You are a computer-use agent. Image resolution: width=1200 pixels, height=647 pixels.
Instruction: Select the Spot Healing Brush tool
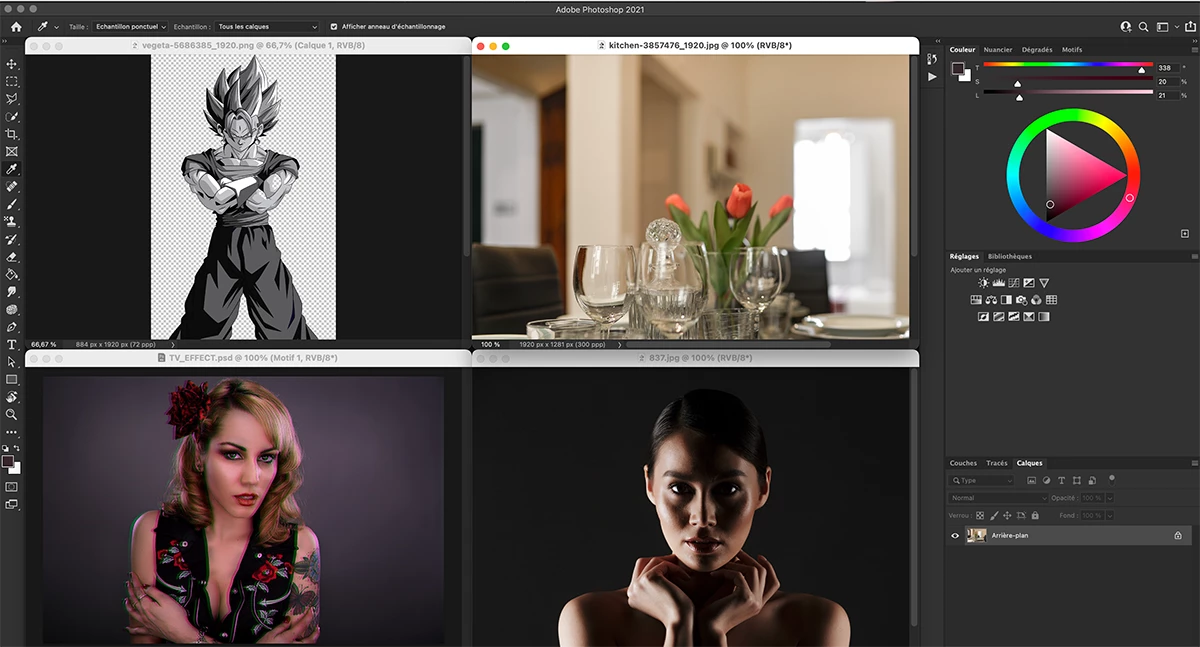[x=12, y=187]
